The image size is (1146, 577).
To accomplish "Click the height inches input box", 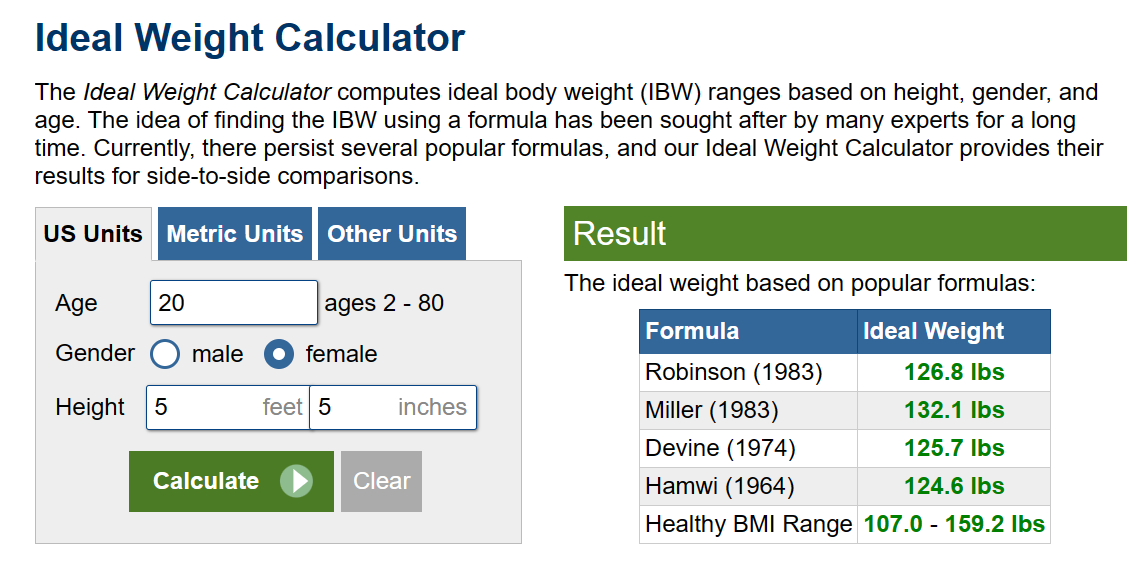I will click(x=392, y=408).
